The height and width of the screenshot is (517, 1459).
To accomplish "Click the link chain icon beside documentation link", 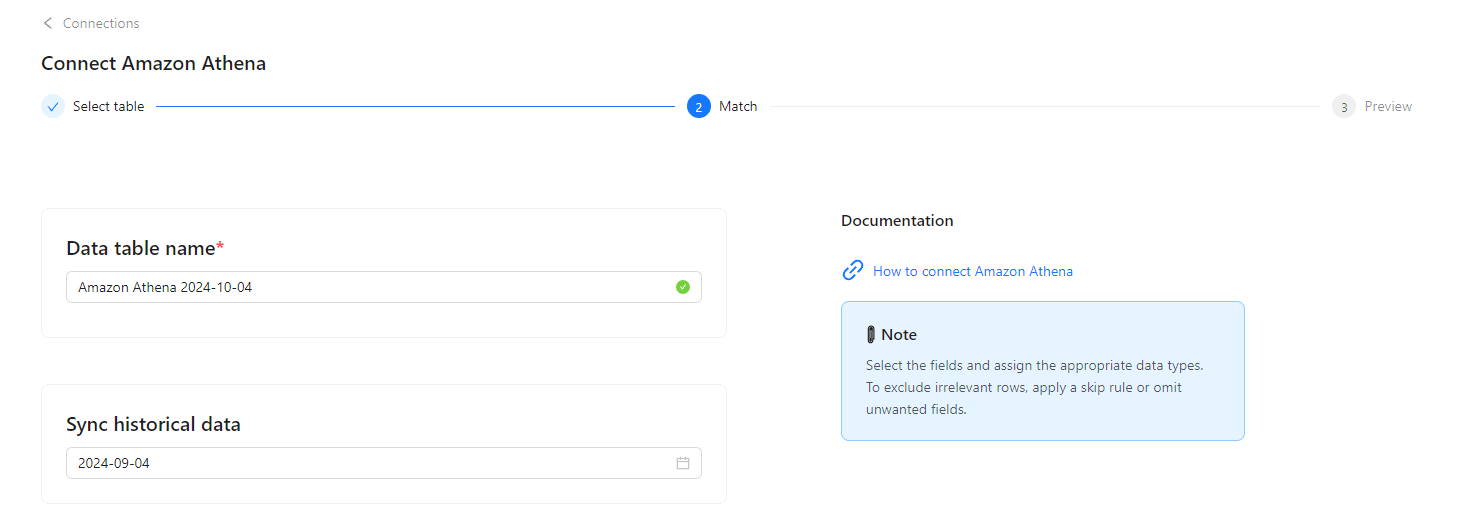I will pyautogui.click(x=853, y=270).
